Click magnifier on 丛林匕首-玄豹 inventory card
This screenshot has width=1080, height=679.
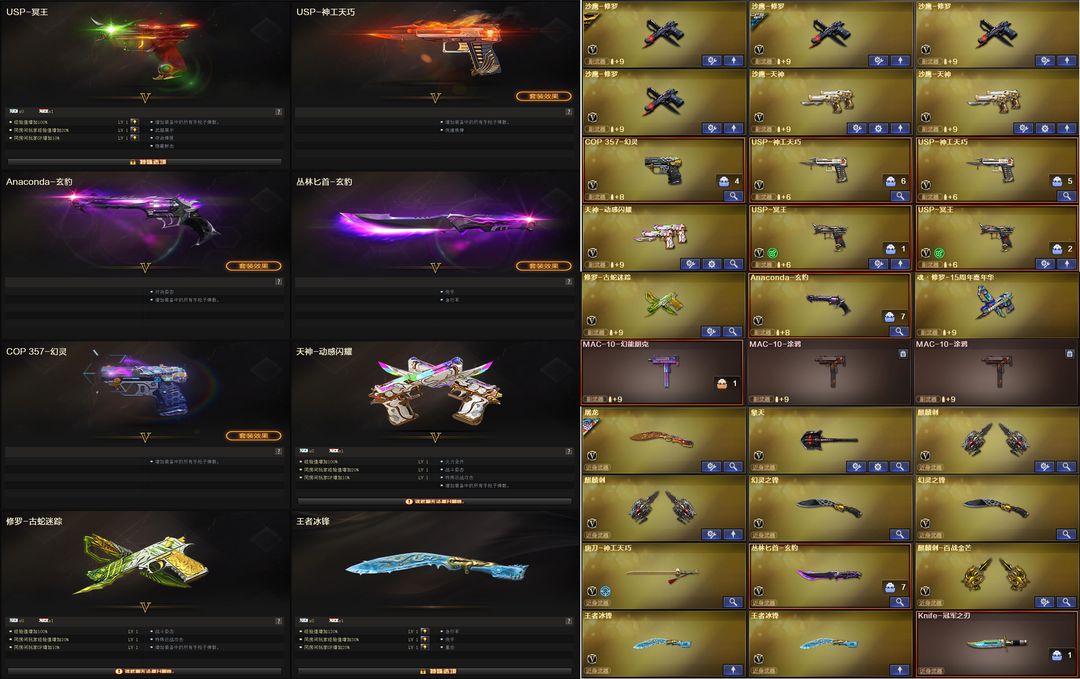pos(900,602)
